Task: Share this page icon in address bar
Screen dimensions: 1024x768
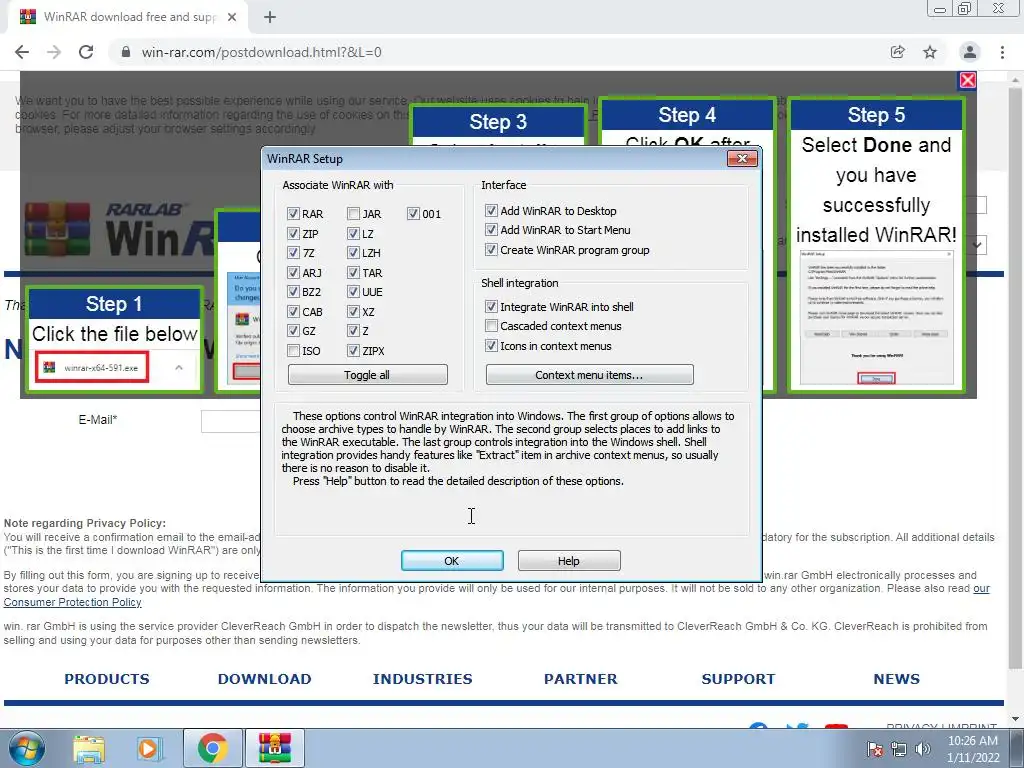Action: (897, 52)
